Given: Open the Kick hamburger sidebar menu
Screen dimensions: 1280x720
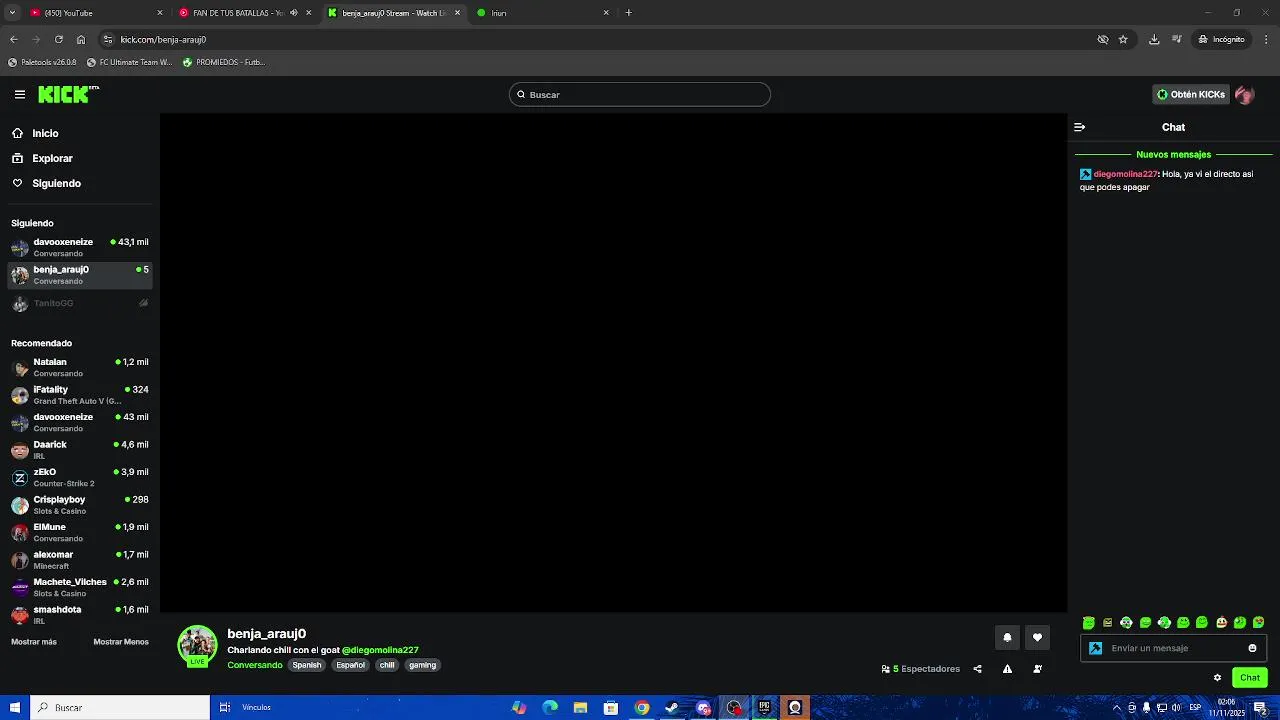Looking at the screenshot, I should (19, 94).
